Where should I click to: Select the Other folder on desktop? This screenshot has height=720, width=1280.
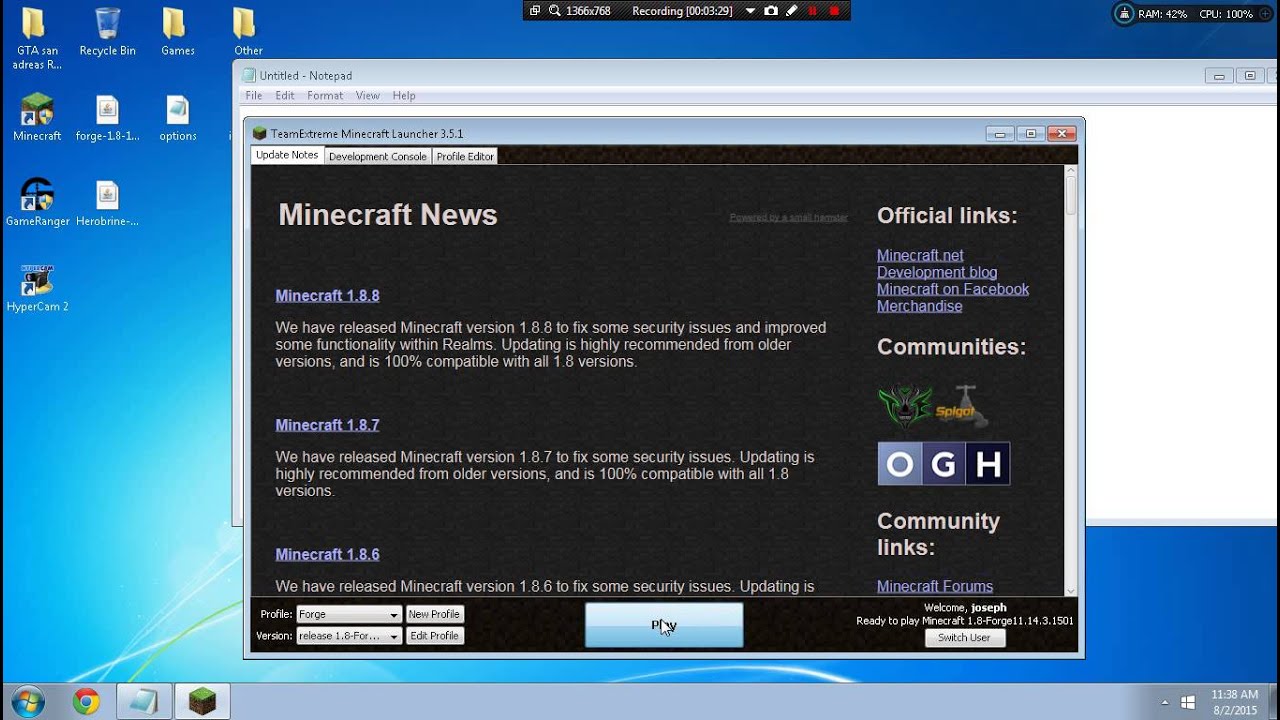click(247, 32)
